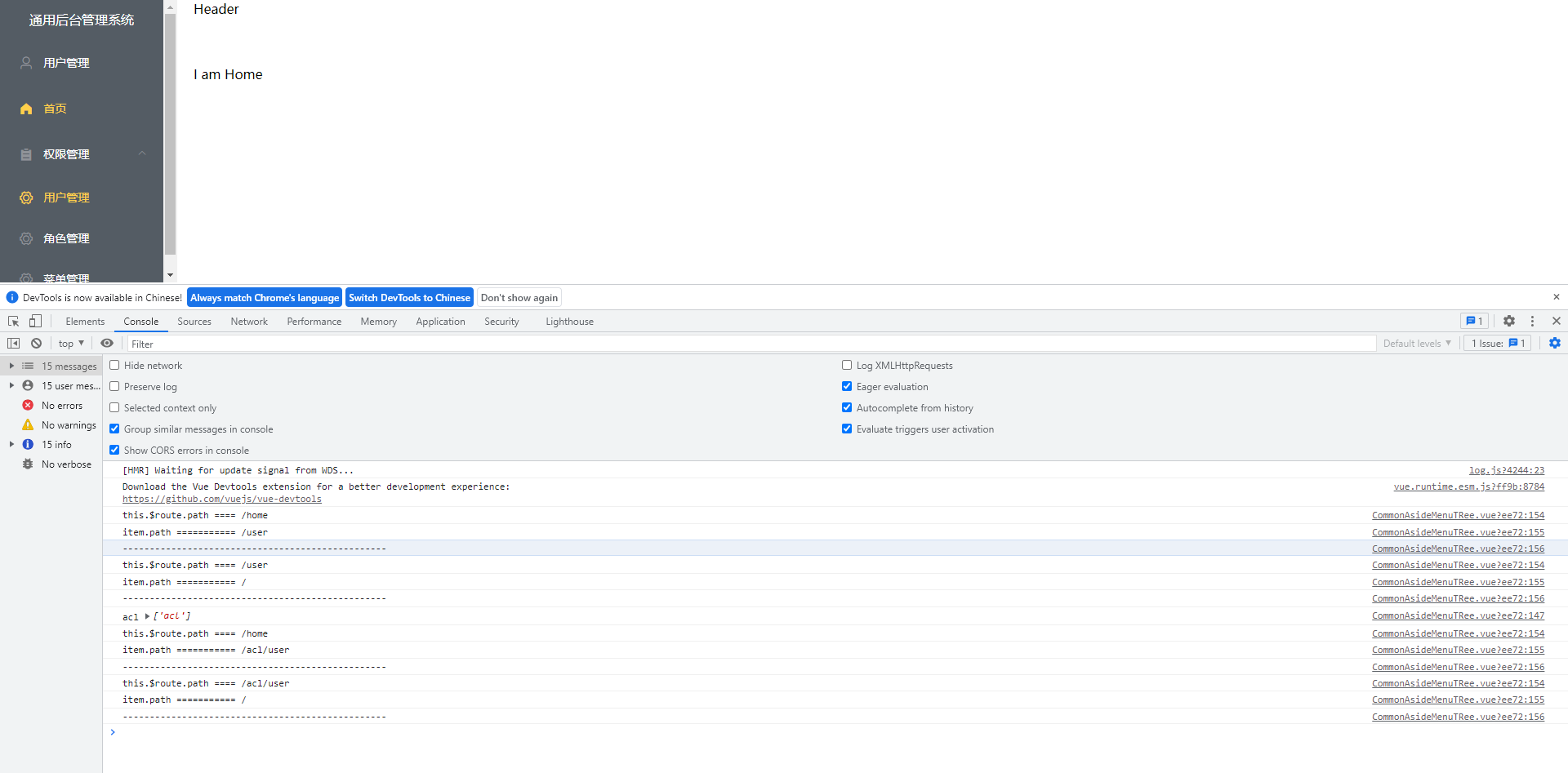Select 首页 menu item
Screen dimensions: 1568x773
[x=82, y=109]
